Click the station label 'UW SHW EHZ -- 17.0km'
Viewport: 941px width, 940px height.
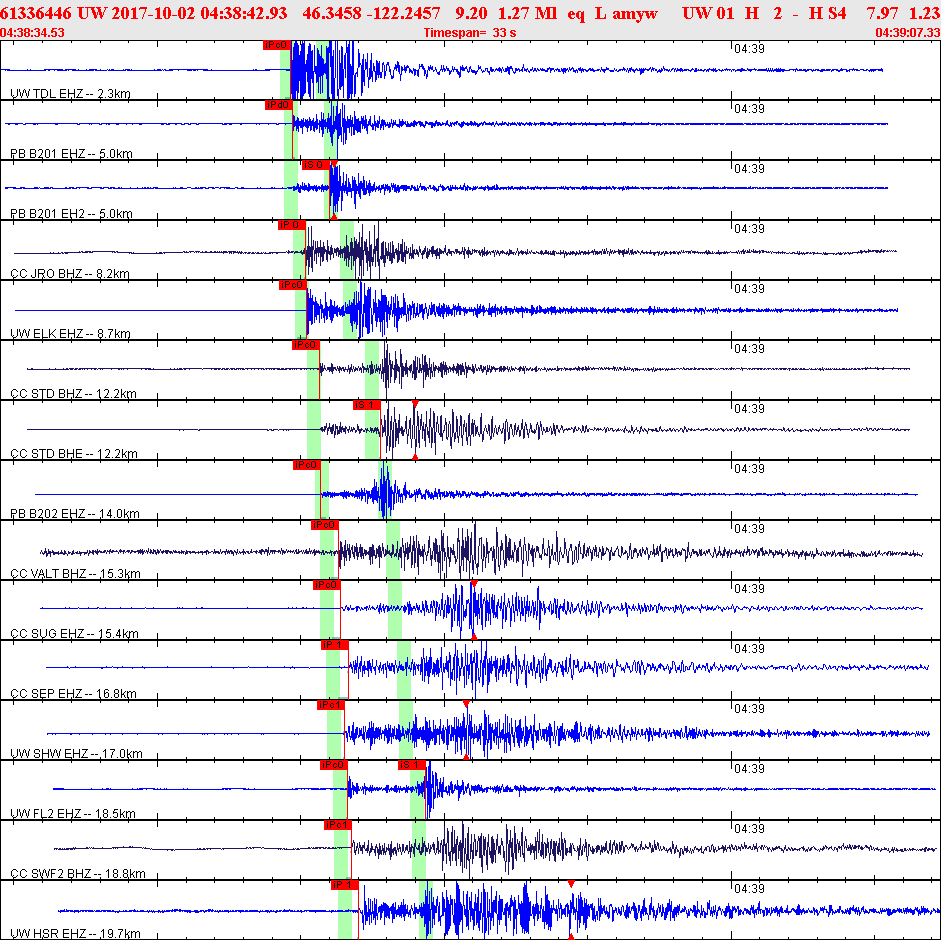[x=76, y=754]
